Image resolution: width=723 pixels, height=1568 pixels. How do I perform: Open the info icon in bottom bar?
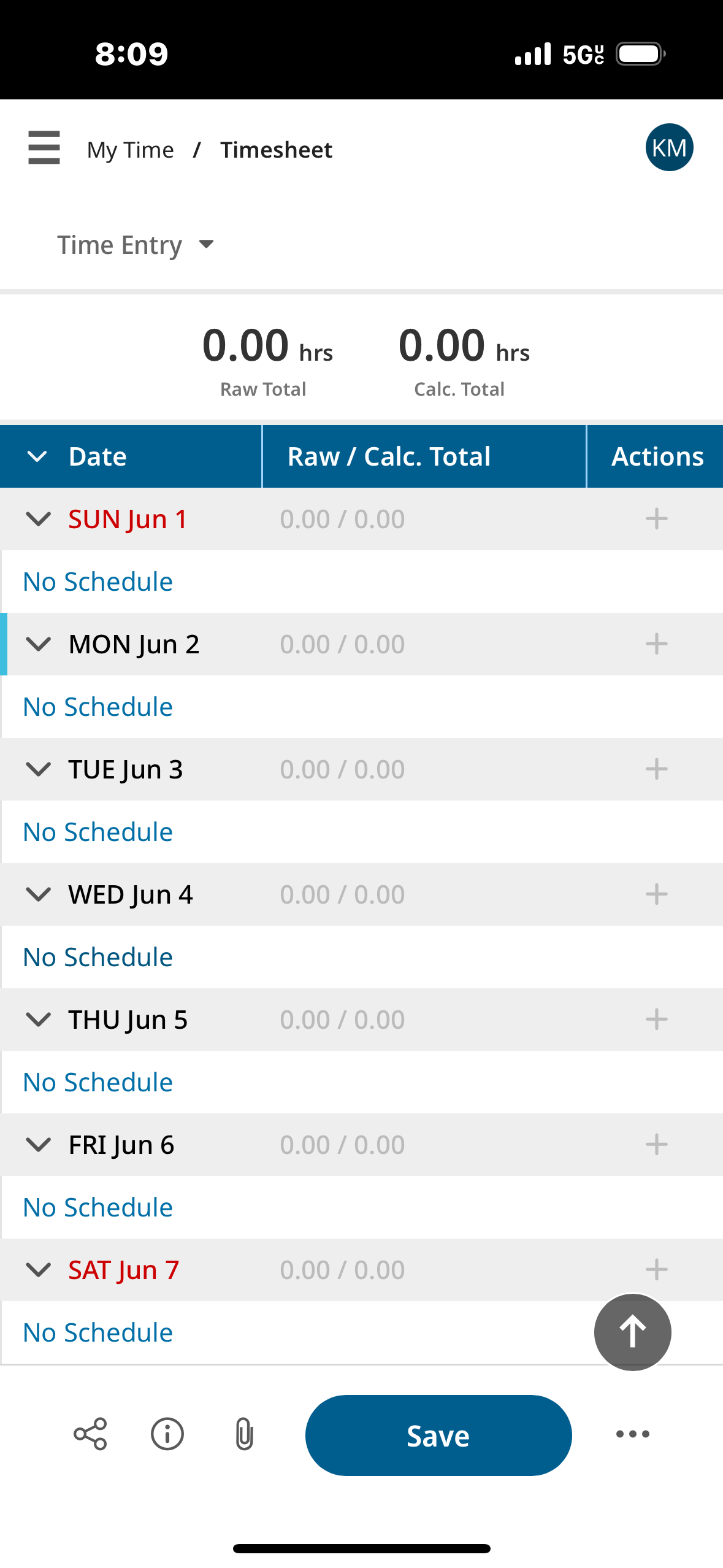pos(167,1434)
